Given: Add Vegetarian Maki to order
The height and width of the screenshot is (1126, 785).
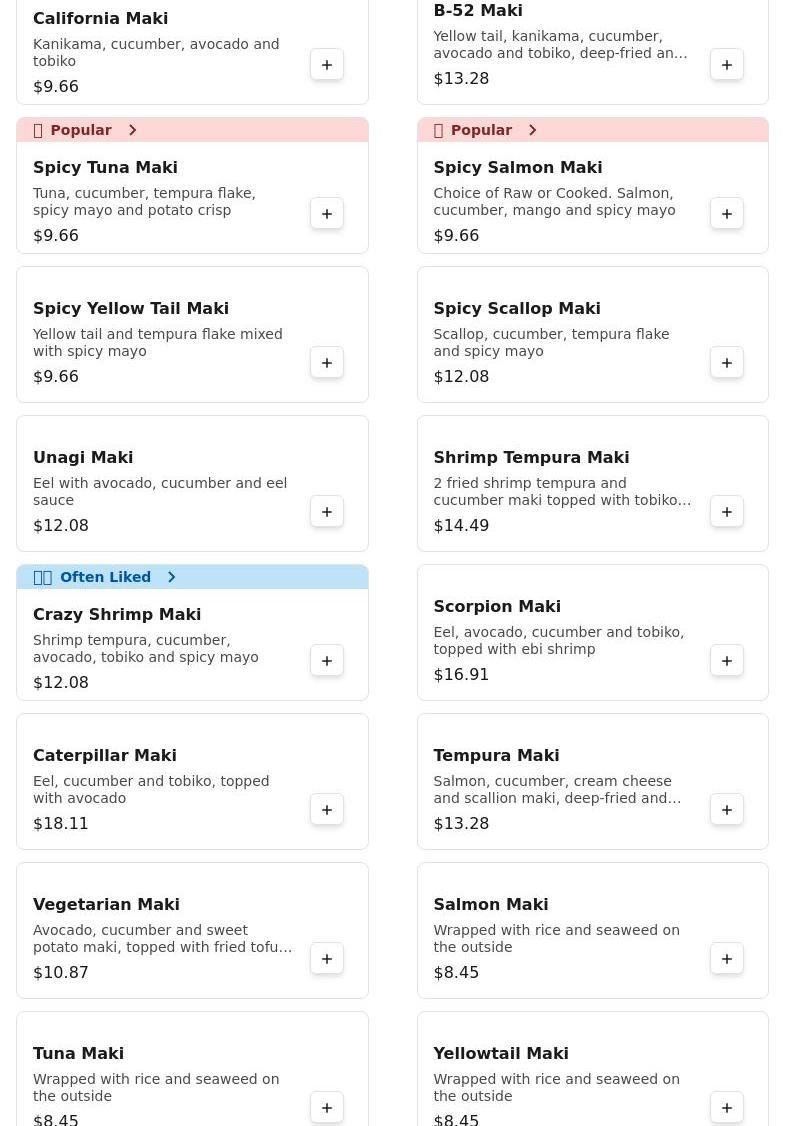Looking at the screenshot, I should 327,959.
